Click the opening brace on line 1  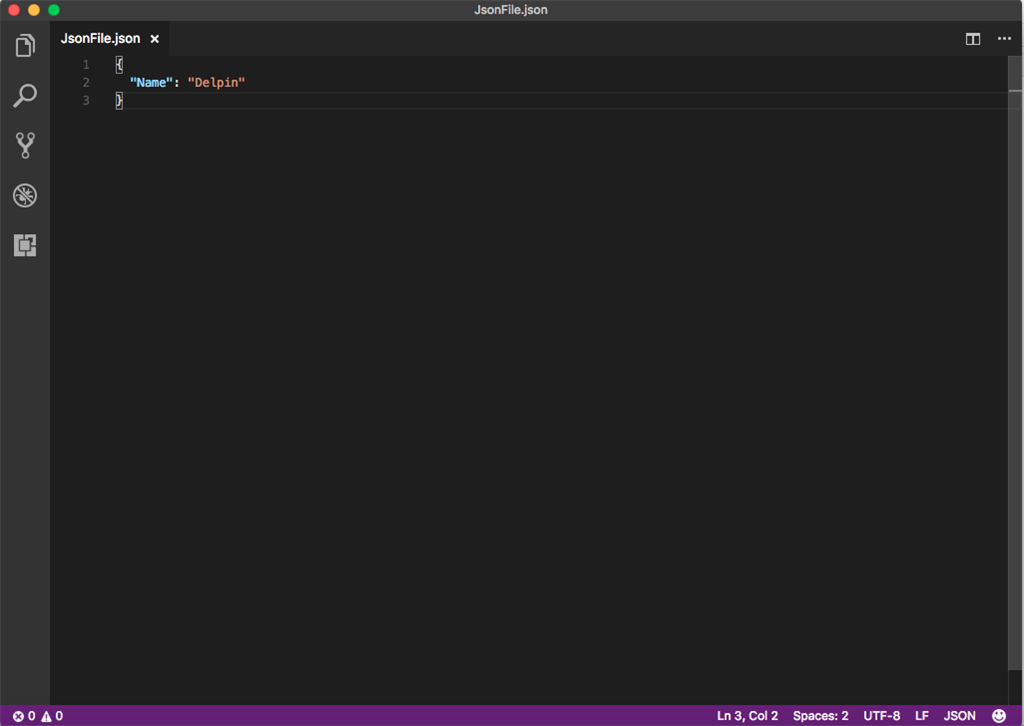[119, 65]
